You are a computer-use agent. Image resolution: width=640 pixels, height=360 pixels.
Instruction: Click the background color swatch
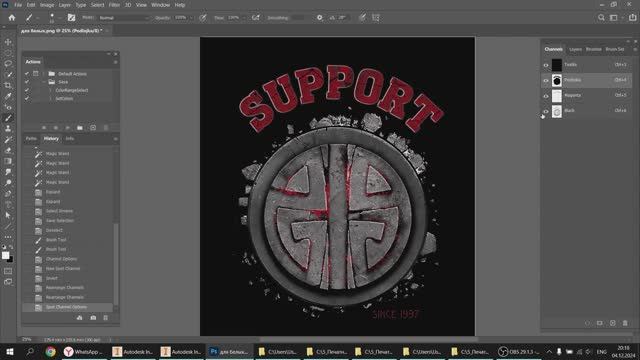(x=10, y=260)
